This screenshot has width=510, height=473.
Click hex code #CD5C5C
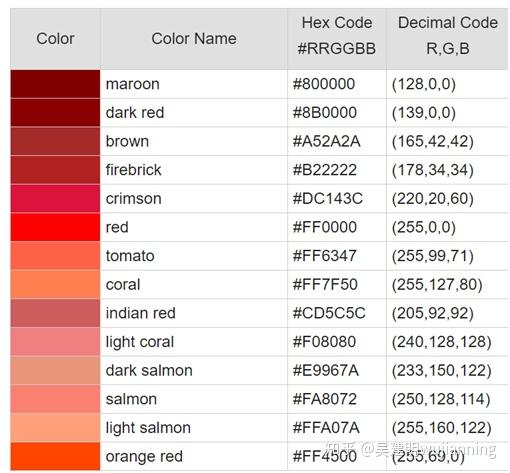click(329, 313)
